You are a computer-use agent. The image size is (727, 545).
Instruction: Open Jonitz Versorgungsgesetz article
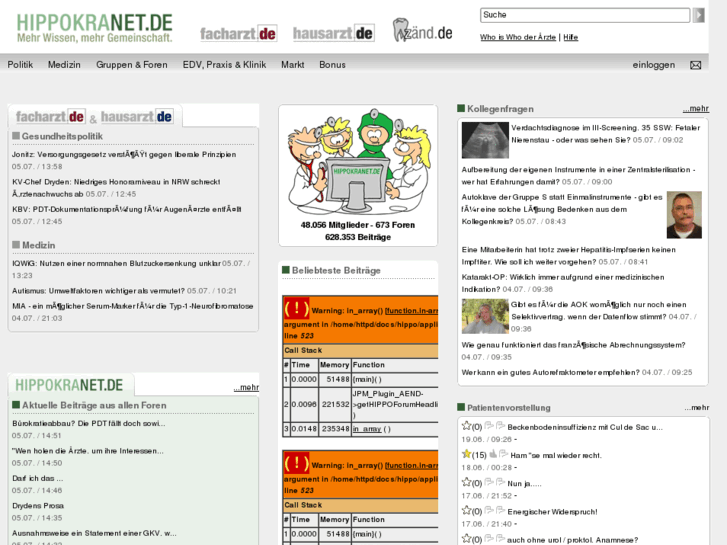click(x=124, y=154)
